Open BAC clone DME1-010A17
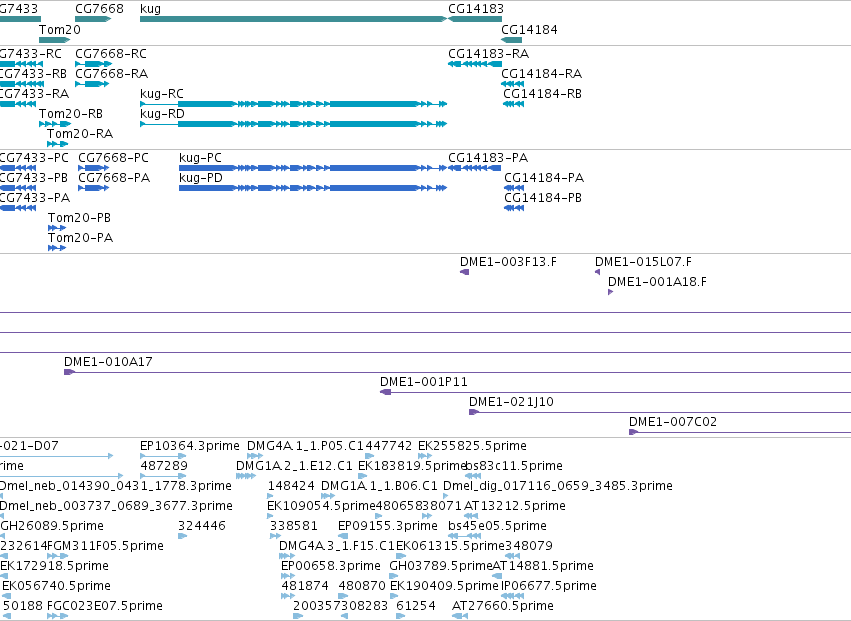851x621 pixels. click(458, 372)
